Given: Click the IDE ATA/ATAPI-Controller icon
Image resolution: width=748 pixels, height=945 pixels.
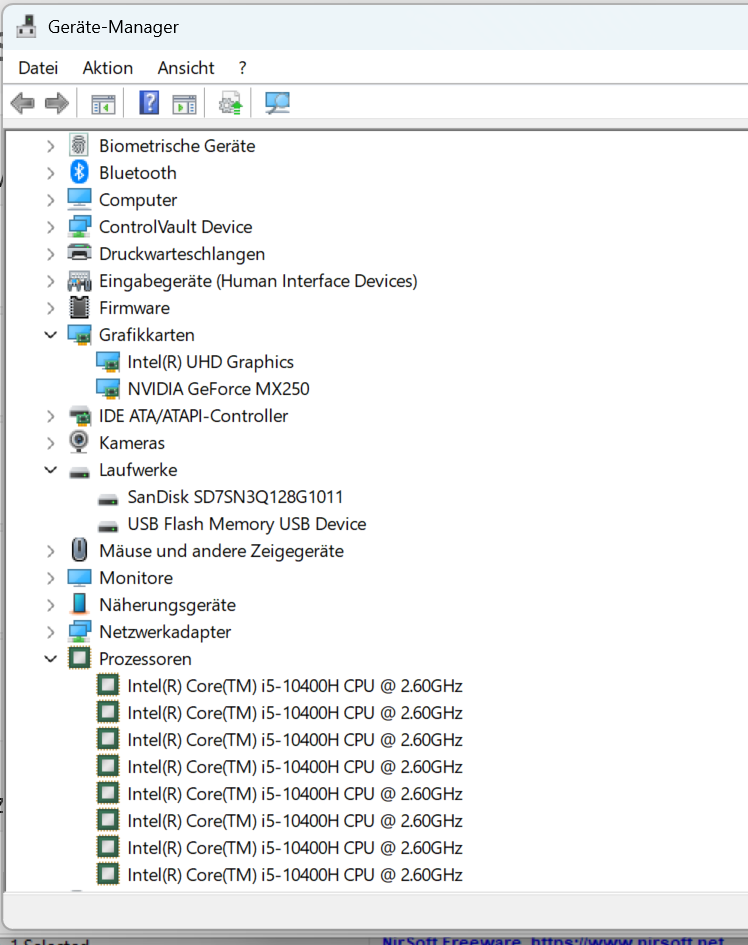Looking at the screenshot, I should tap(79, 415).
